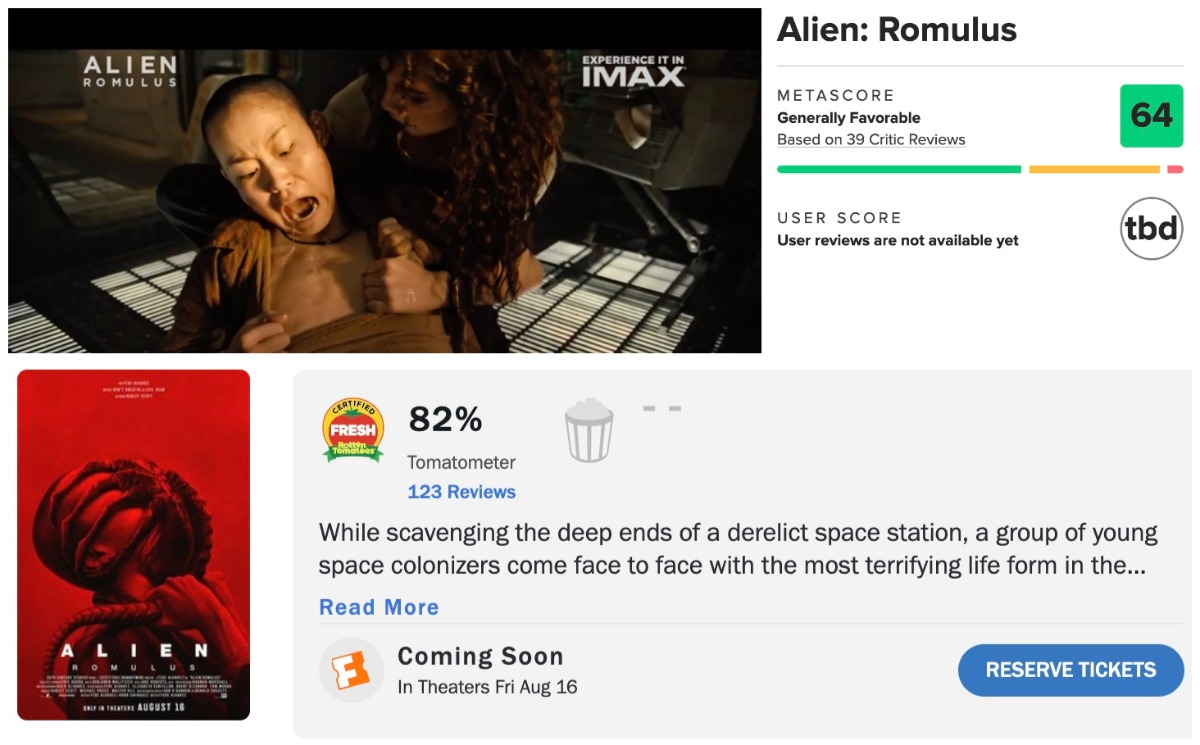Open the Based on 39 Critic Reviews link
Viewport: 1200px width, 745px height.
tap(871, 140)
